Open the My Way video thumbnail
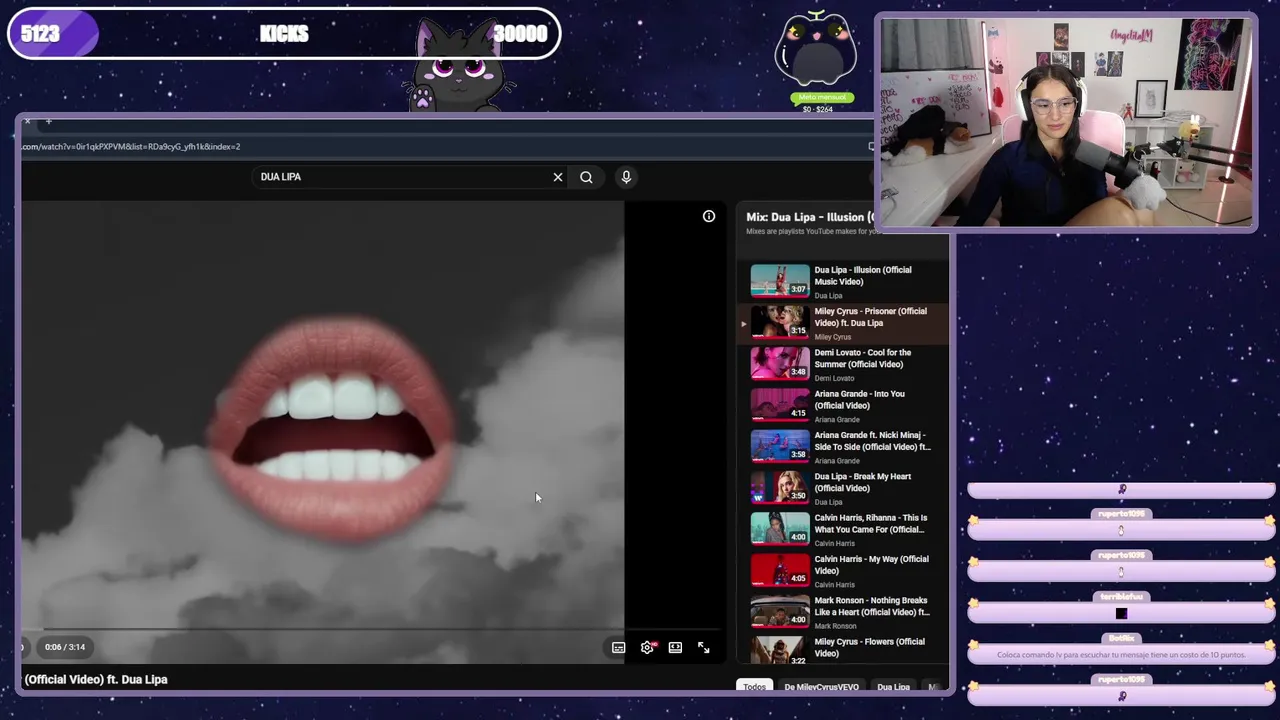1280x720 pixels. pyautogui.click(x=780, y=570)
